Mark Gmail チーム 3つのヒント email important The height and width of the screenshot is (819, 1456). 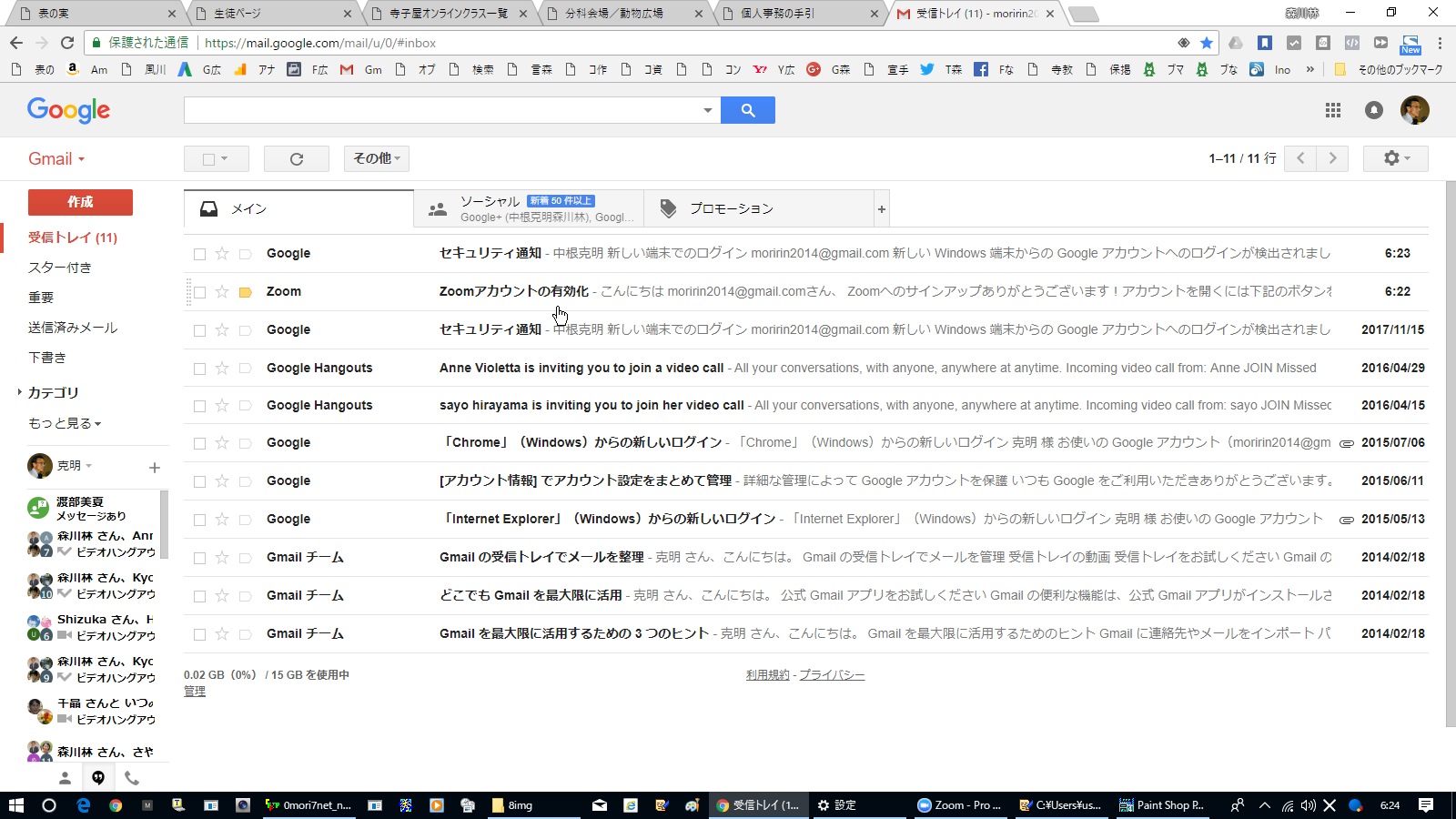pyautogui.click(x=245, y=633)
